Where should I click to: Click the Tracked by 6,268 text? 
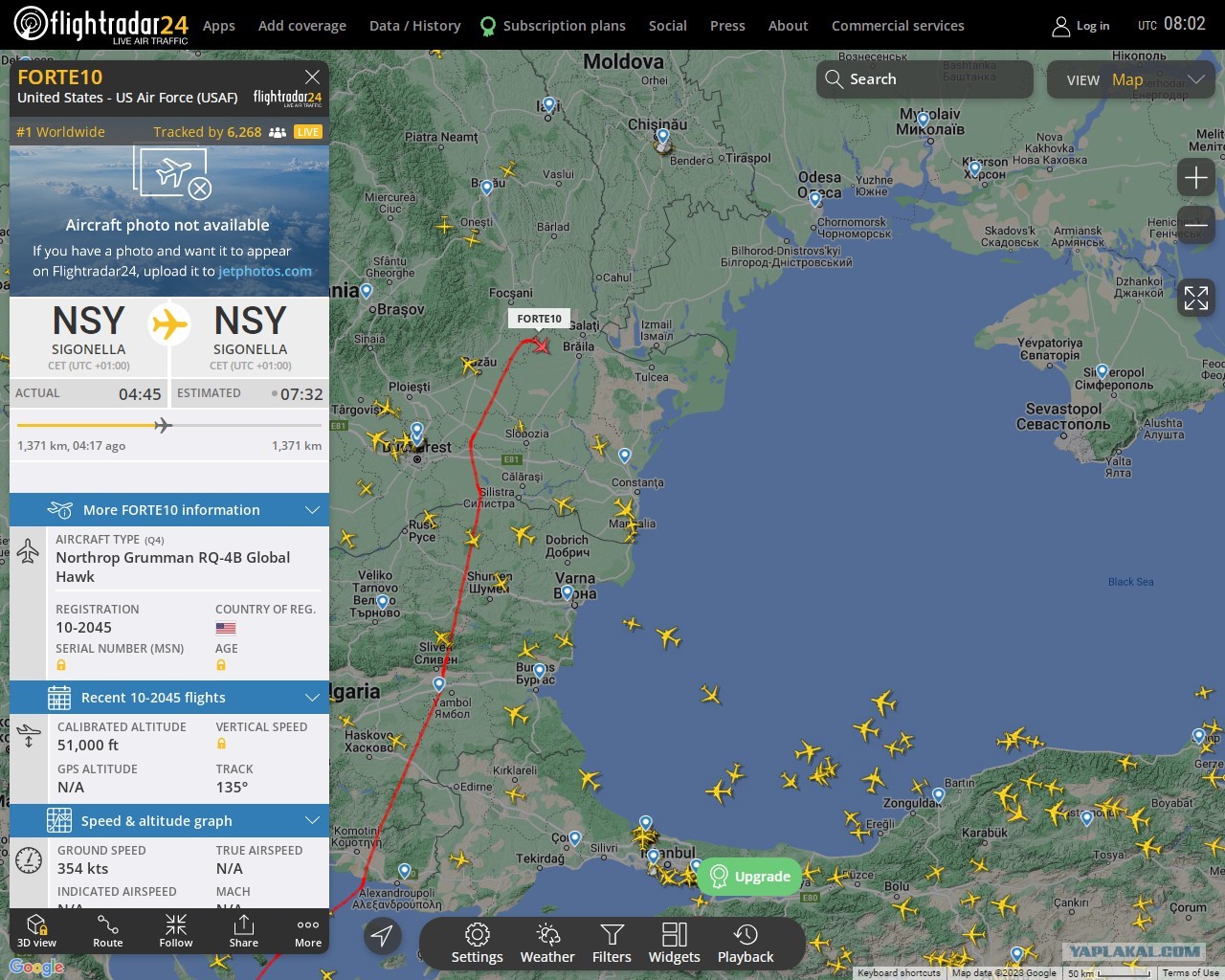[x=208, y=132]
